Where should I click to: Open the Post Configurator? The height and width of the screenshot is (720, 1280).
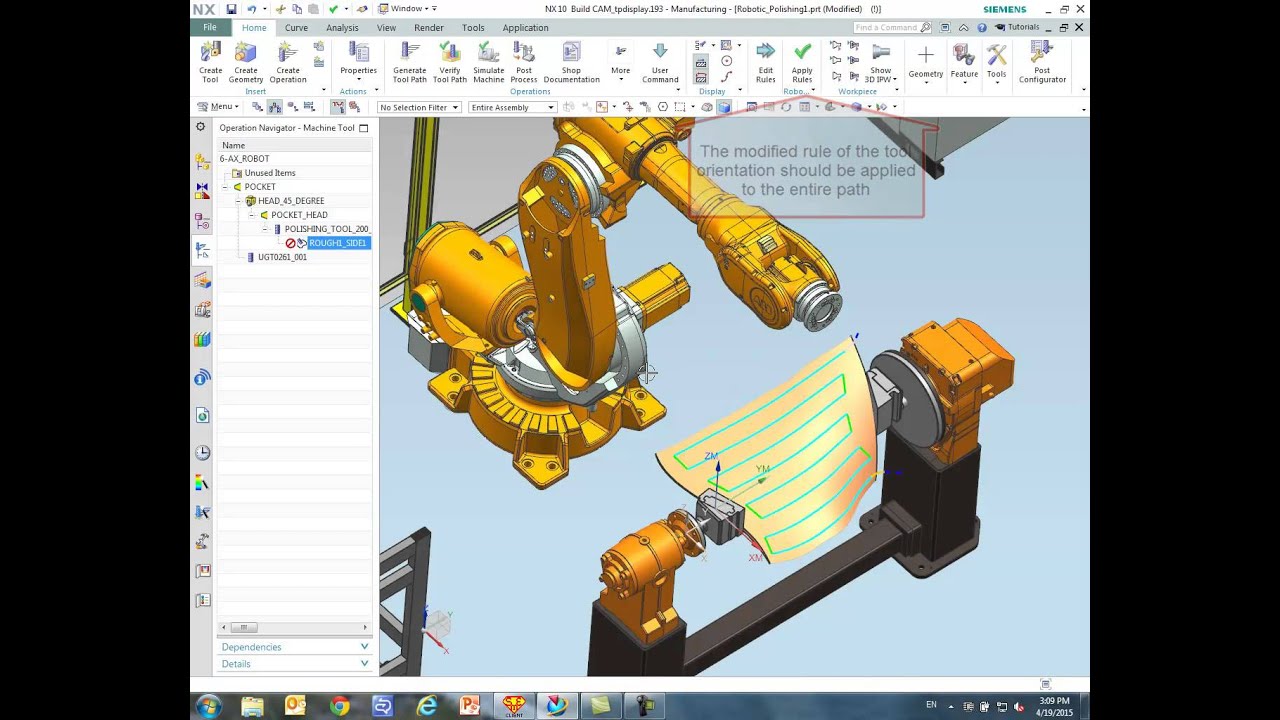pos(1043,62)
